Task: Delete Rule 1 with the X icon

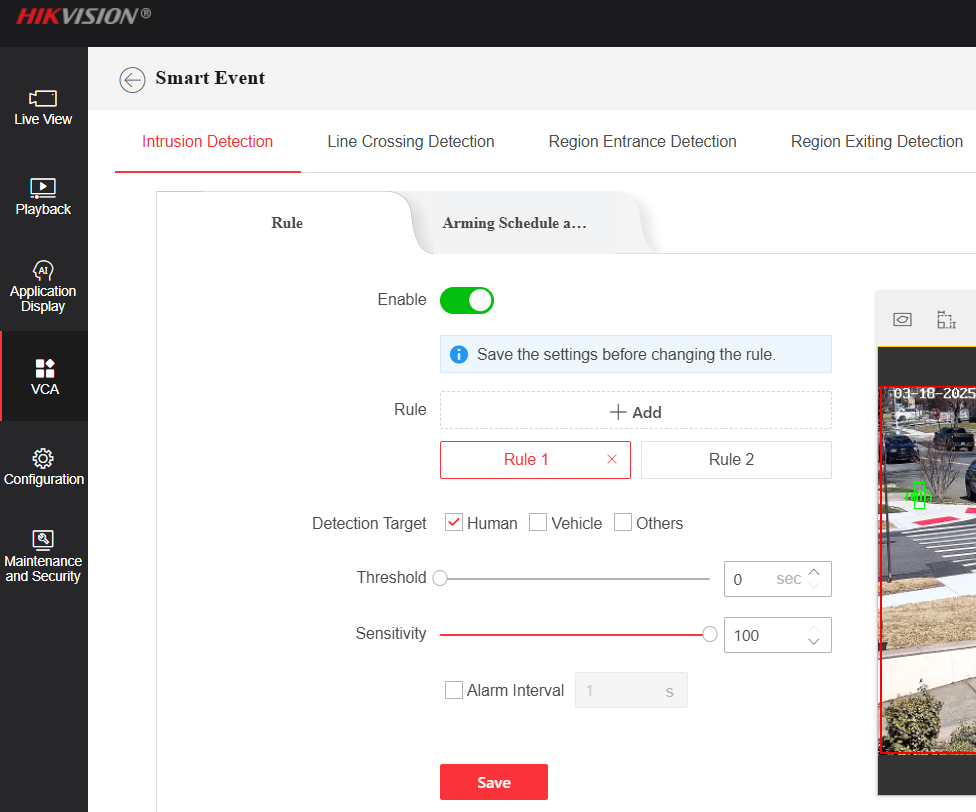Action: 612,460
